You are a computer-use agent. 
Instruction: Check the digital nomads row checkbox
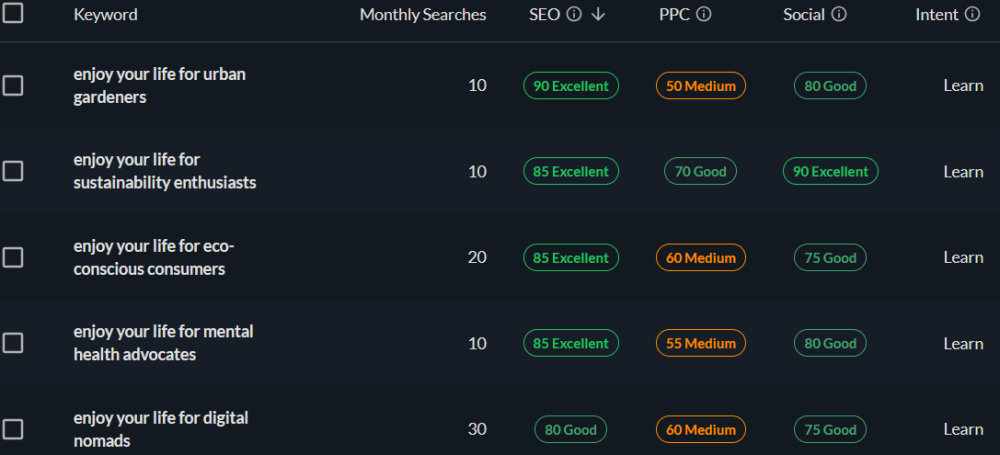pos(13,430)
